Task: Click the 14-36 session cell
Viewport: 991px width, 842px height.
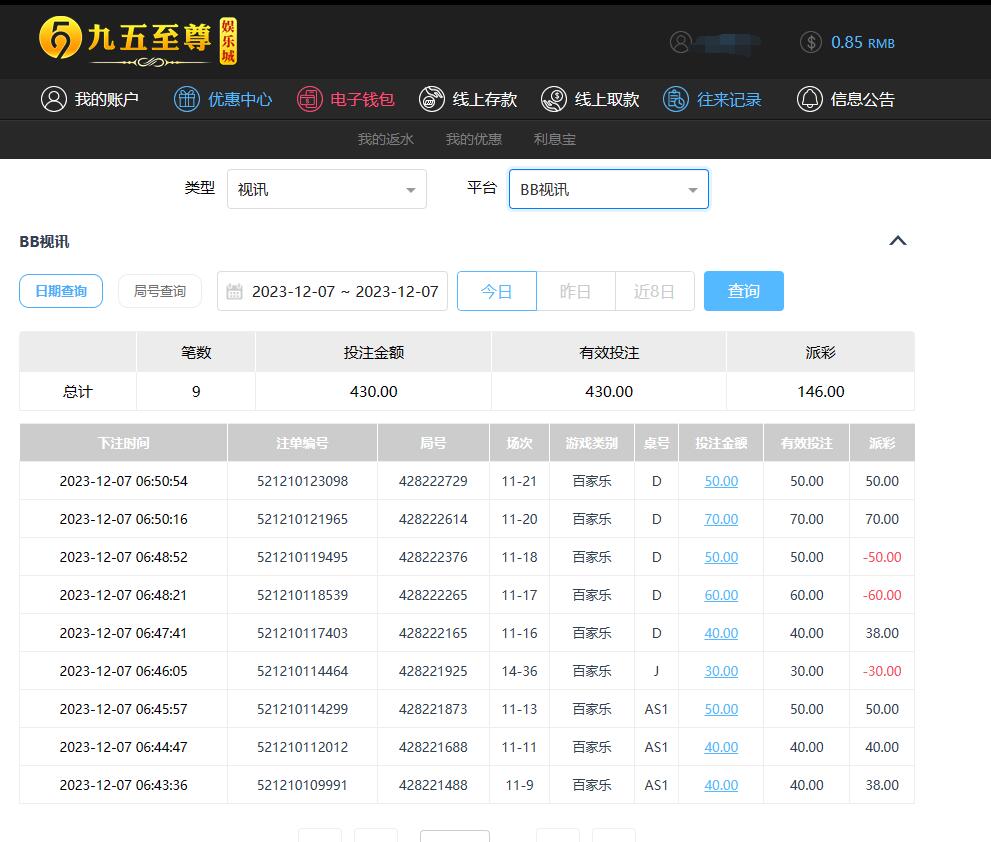Action: tap(519, 671)
